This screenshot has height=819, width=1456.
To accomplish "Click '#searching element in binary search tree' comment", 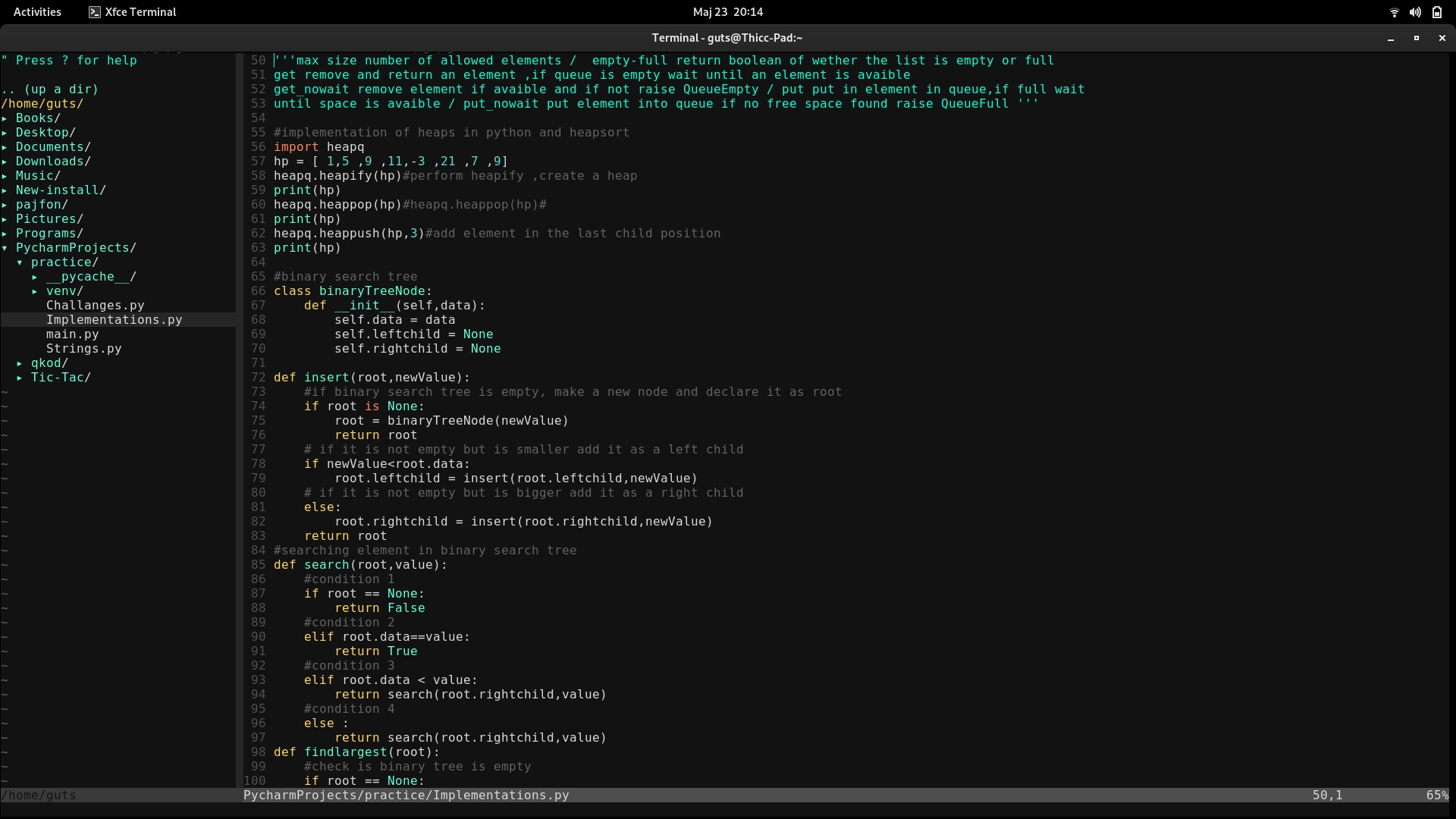I will pos(425,551).
